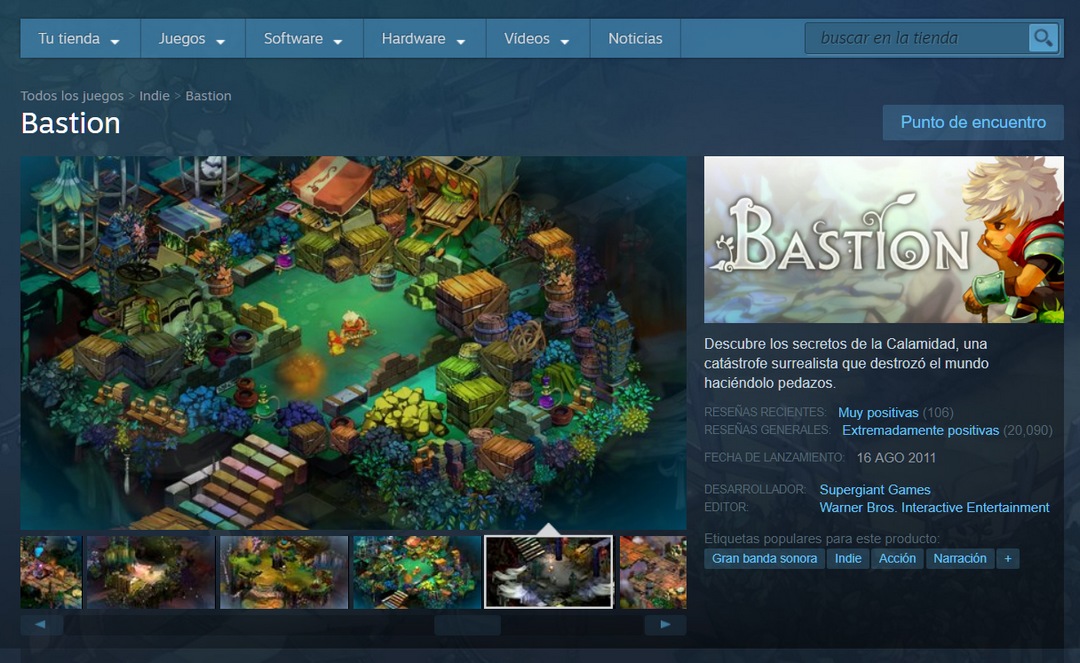
Task: Click the main Bastion screenshot image
Action: 353,343
